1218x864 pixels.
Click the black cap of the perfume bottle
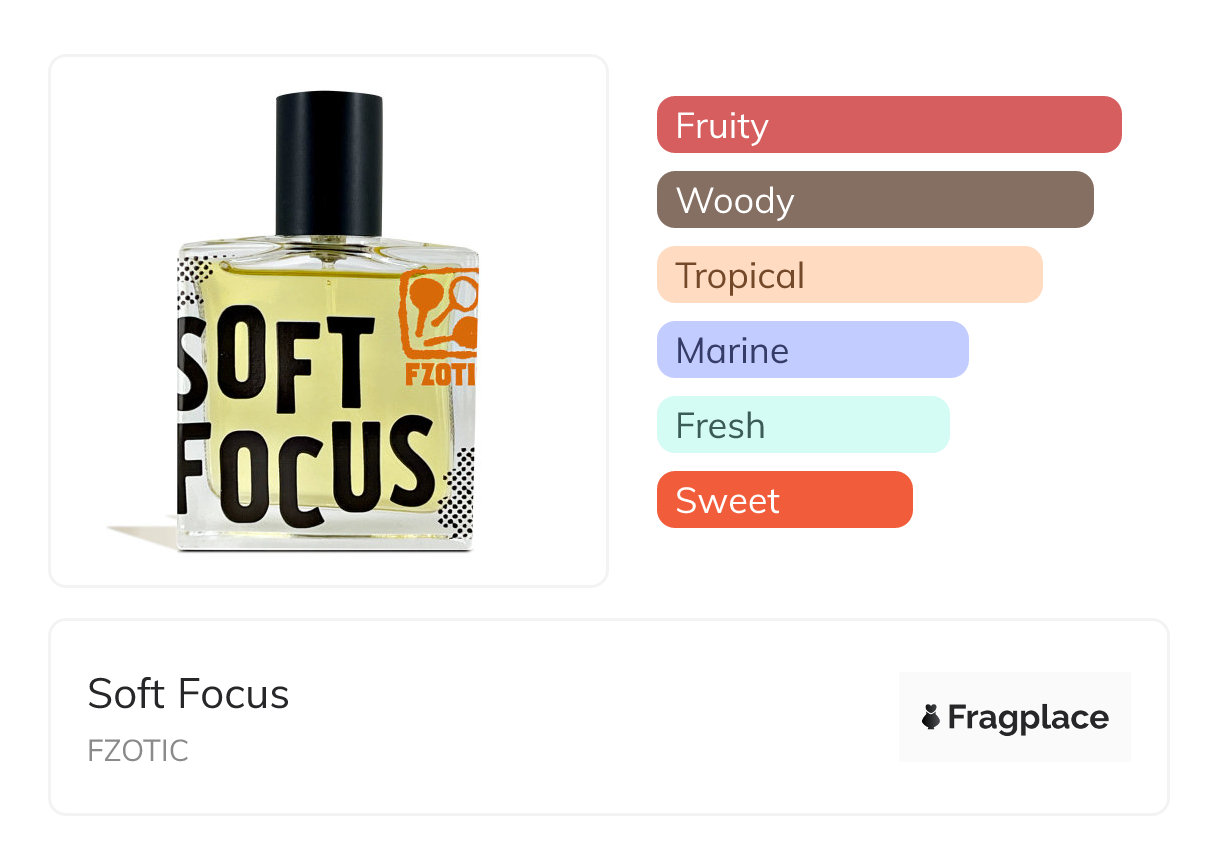click(329, 163)
